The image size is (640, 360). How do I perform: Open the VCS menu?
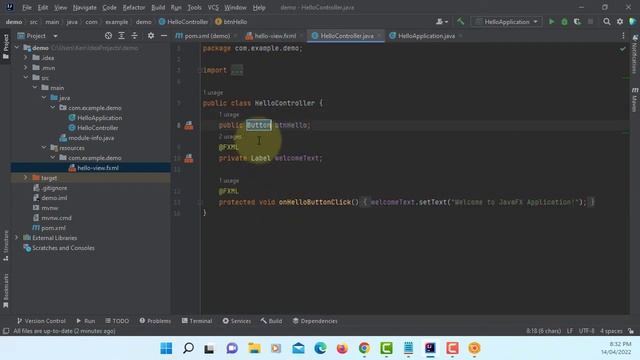(213, 7)
